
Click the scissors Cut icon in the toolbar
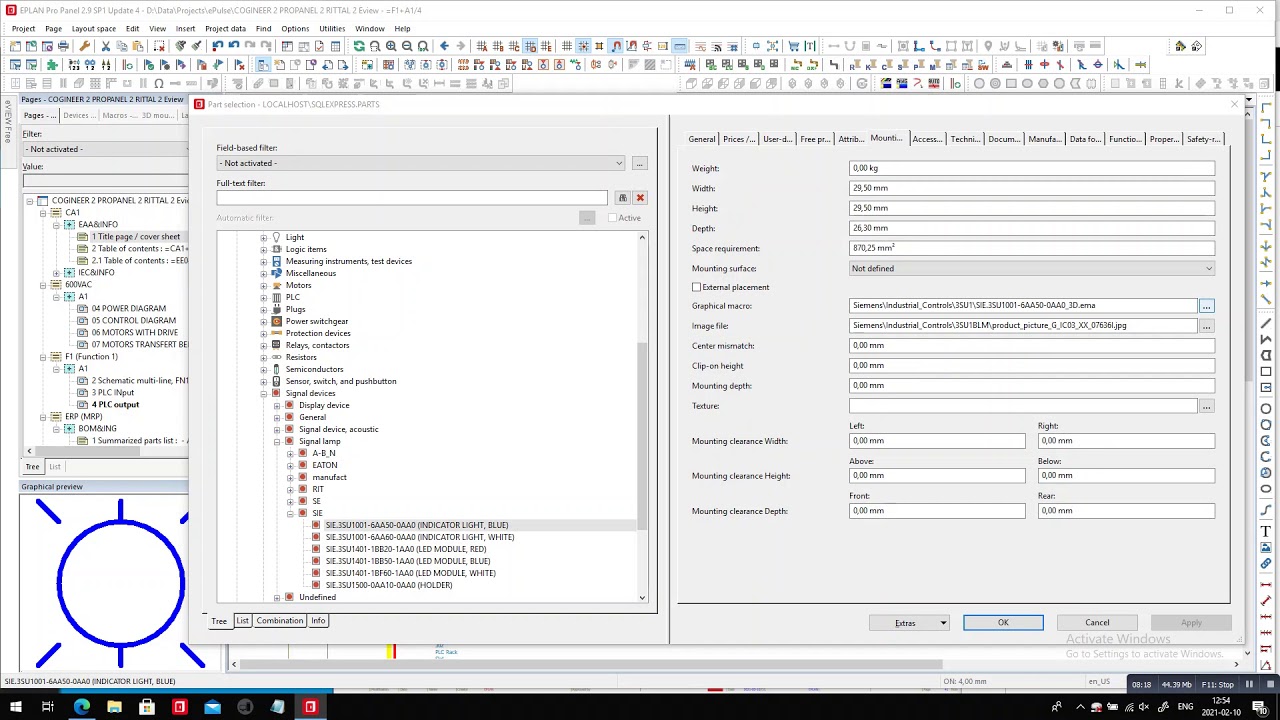[104, 46]
